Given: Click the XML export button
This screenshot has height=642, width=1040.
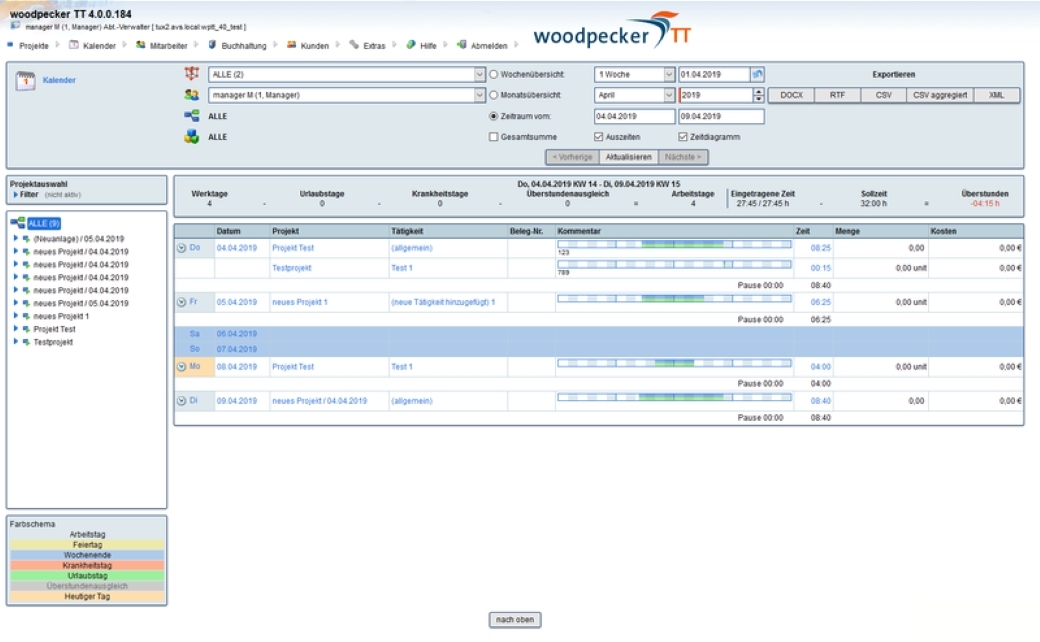Looking at the screenshot, I should (x=996, y=96).
